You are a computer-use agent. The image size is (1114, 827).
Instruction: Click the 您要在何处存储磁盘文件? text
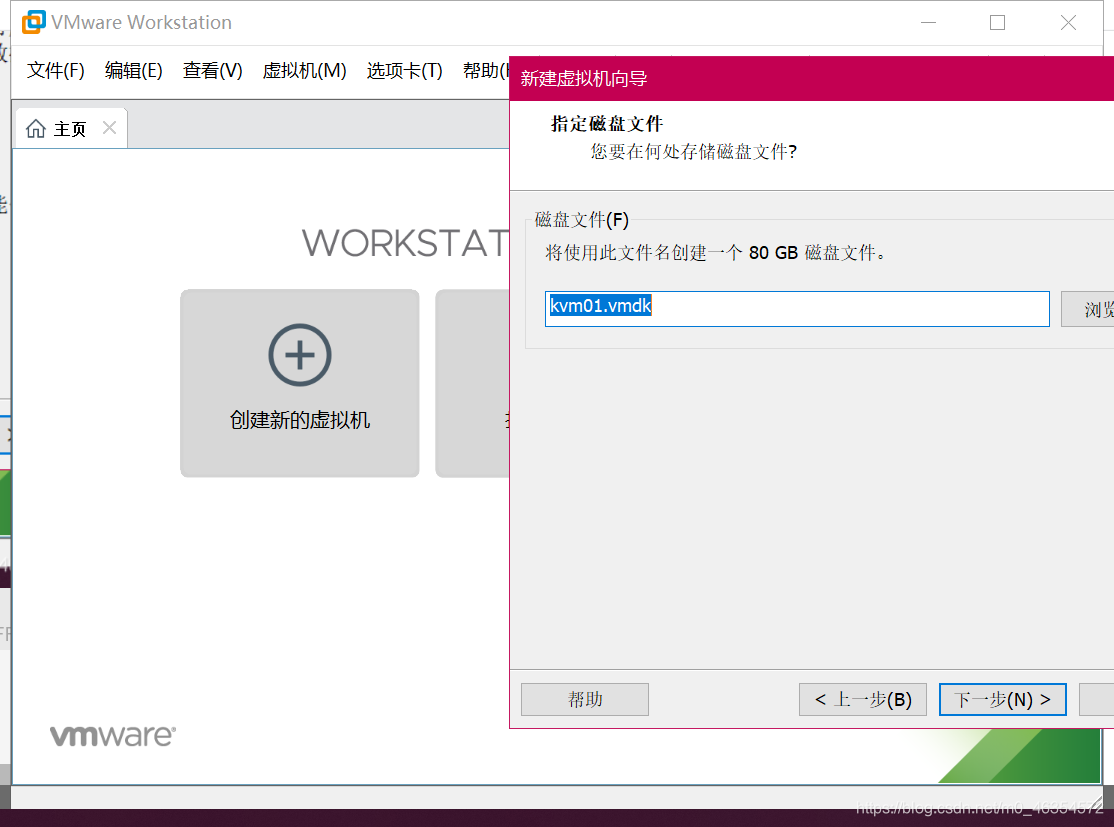(693, 151)
